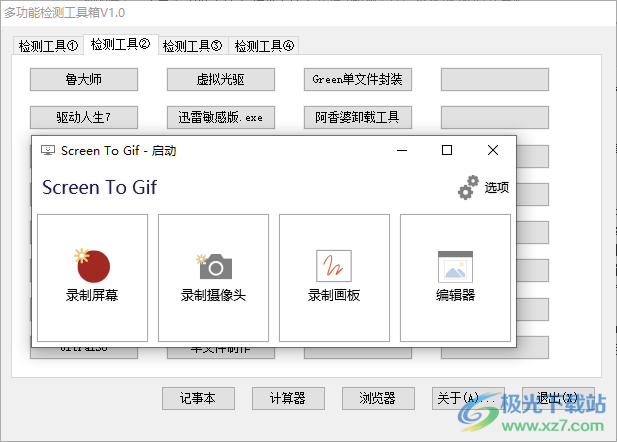The width and height of the screenshot is (617, 442).
Task: Open 计算器 calculator
Action: 288,398
